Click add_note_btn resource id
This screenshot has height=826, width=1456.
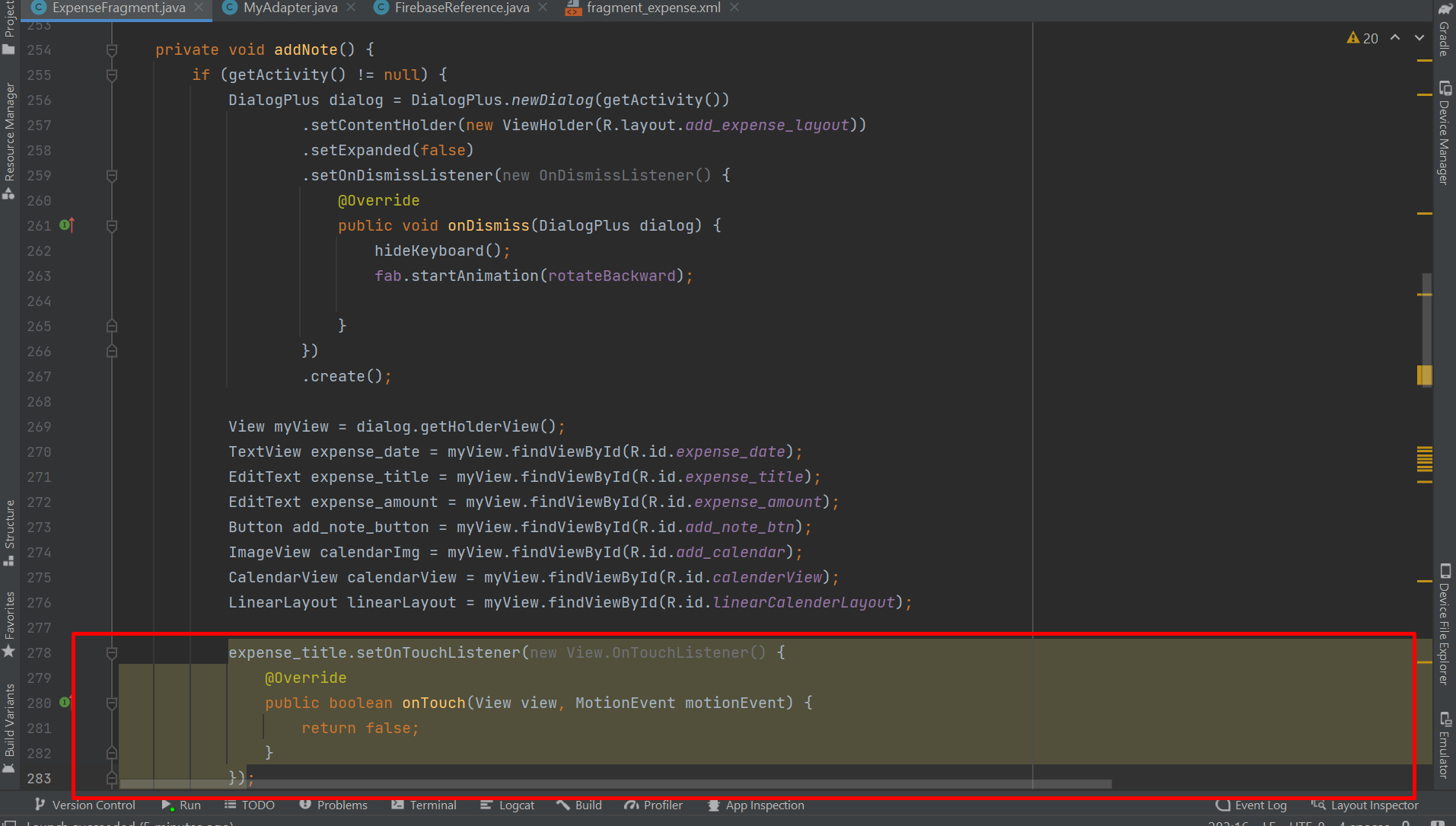(740, 527)
